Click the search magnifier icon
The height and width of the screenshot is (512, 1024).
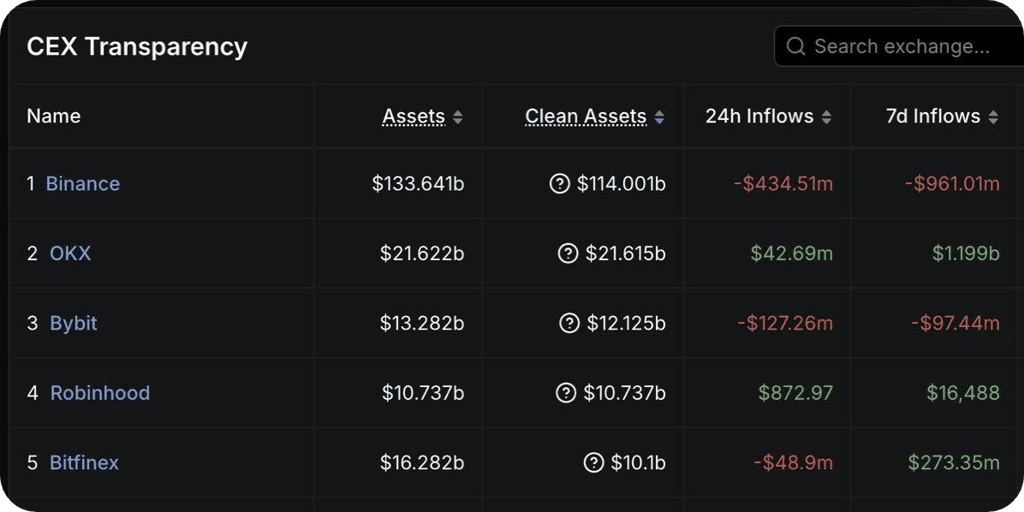(795, 46)
